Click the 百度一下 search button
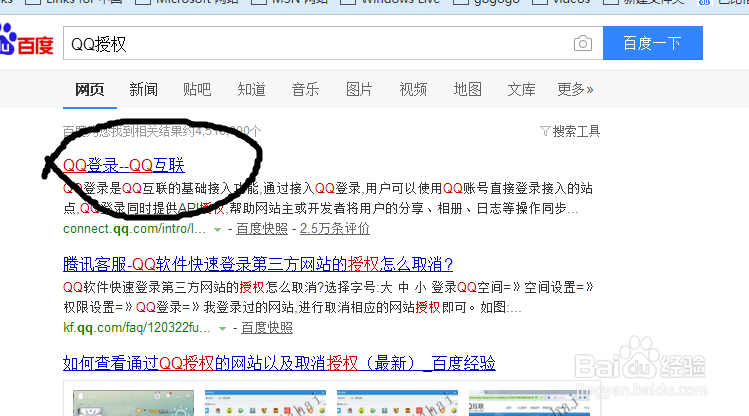 point(653,43)
